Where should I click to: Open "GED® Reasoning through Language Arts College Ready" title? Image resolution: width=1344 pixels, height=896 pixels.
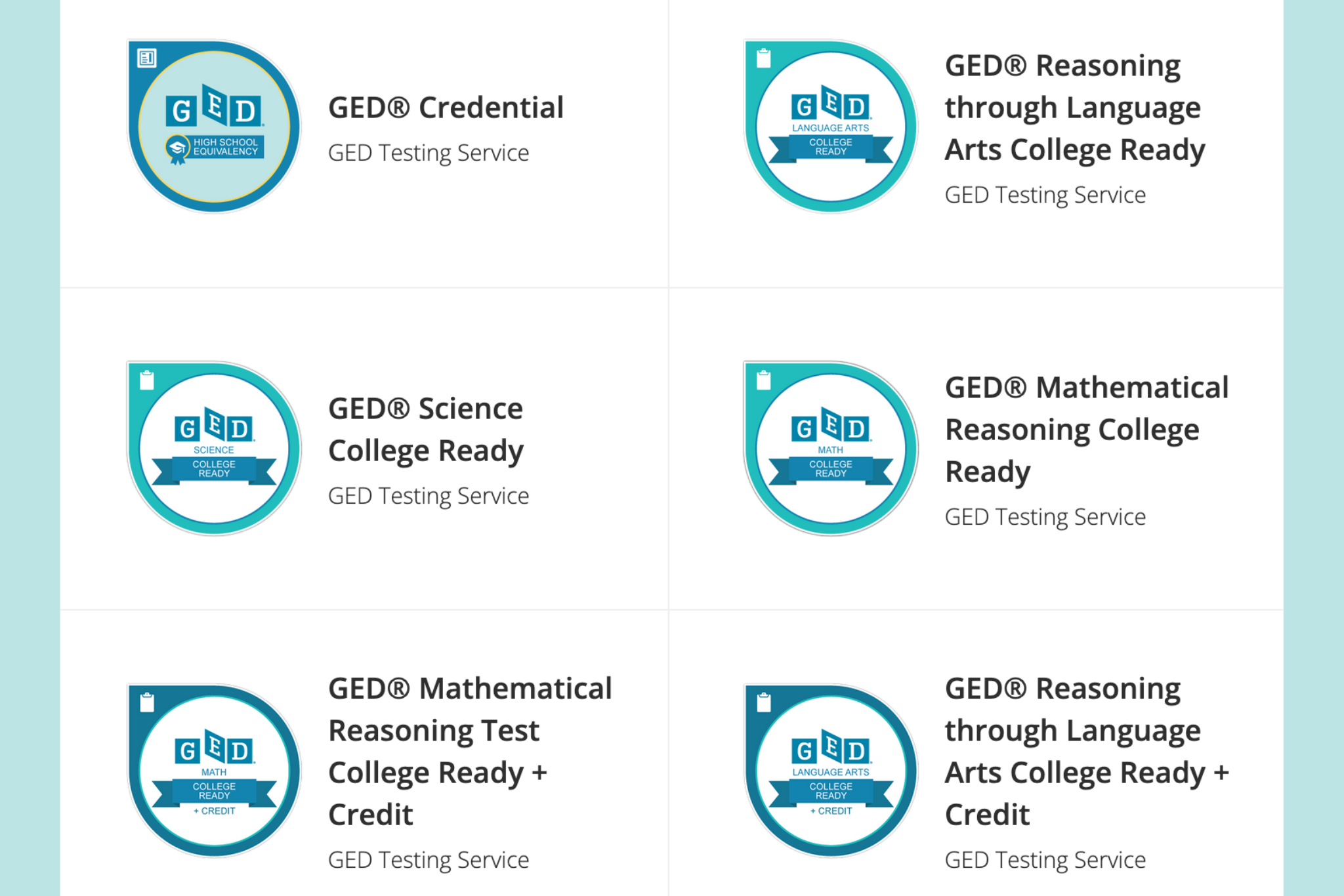1074,108
